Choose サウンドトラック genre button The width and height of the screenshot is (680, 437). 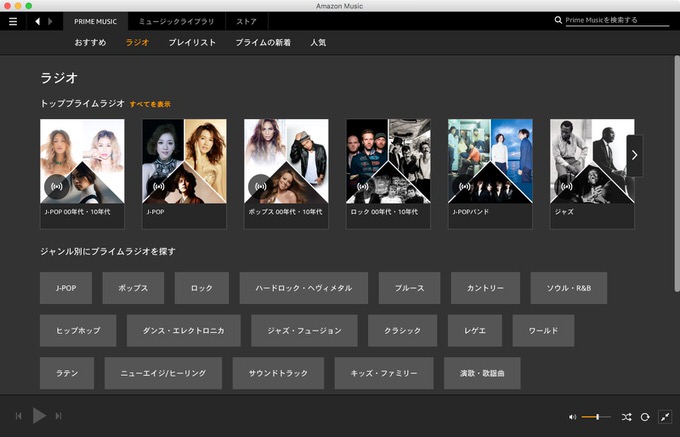[278, 373]
